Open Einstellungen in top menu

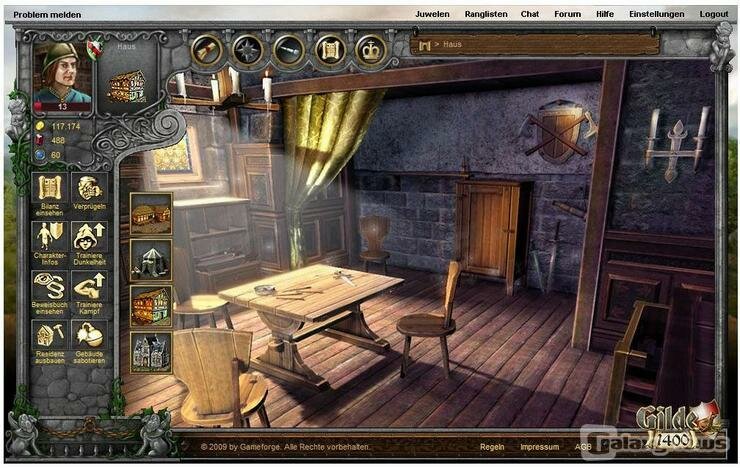coord(656,14)
